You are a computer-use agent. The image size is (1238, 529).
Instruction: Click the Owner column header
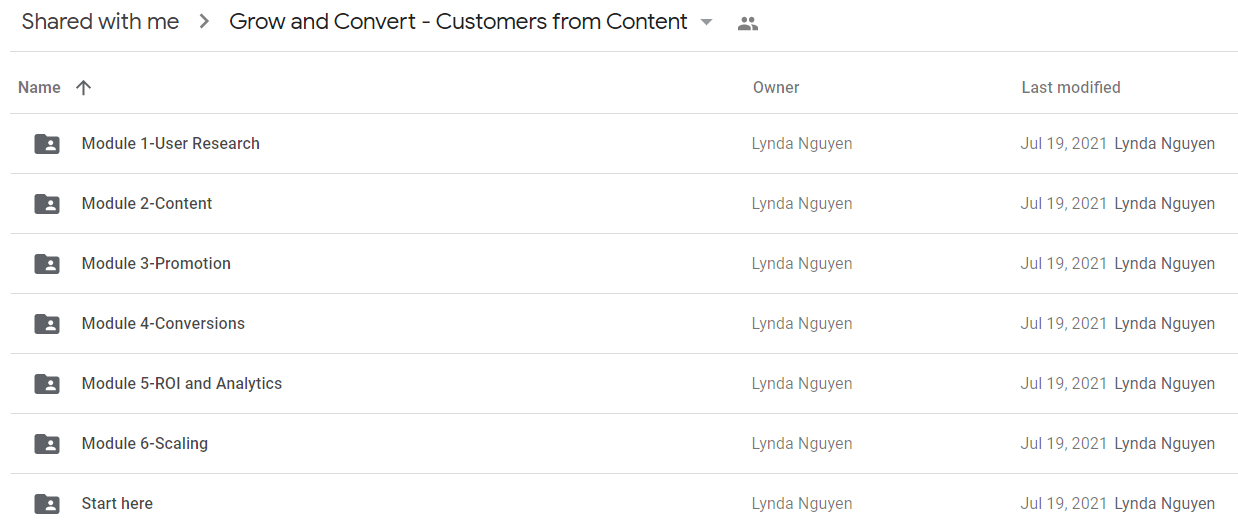pos(776,88)
